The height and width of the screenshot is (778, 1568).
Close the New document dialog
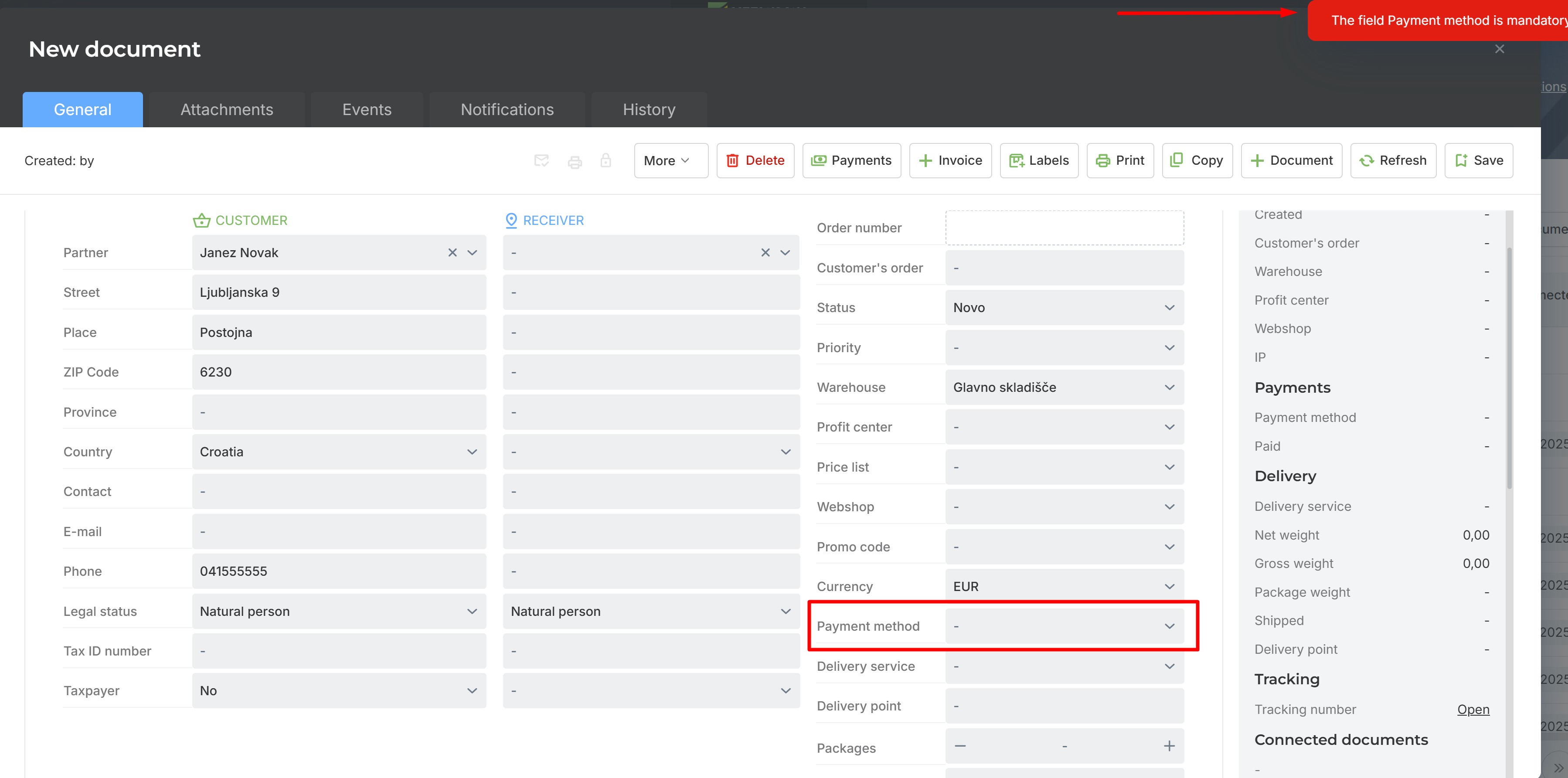click(1500, 49)
